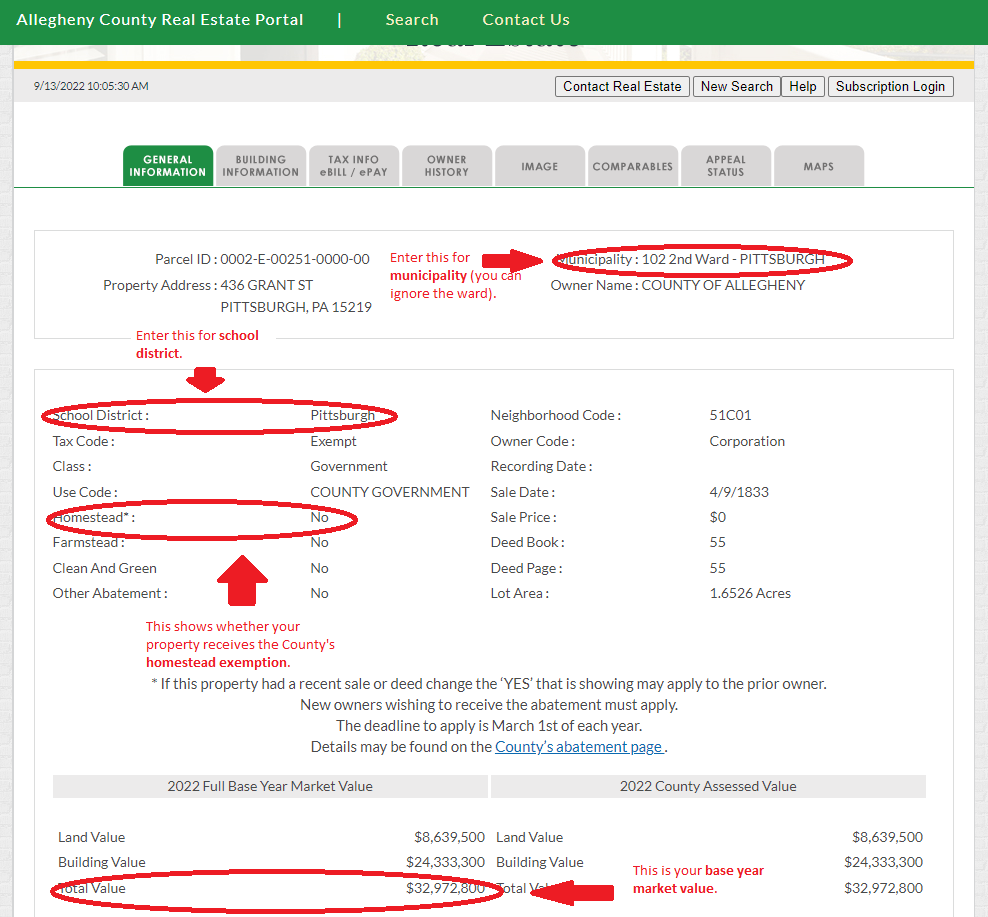Start a New Search
Image resolution: width=988 pixels, height=917 pixels.
coord(736,87)
